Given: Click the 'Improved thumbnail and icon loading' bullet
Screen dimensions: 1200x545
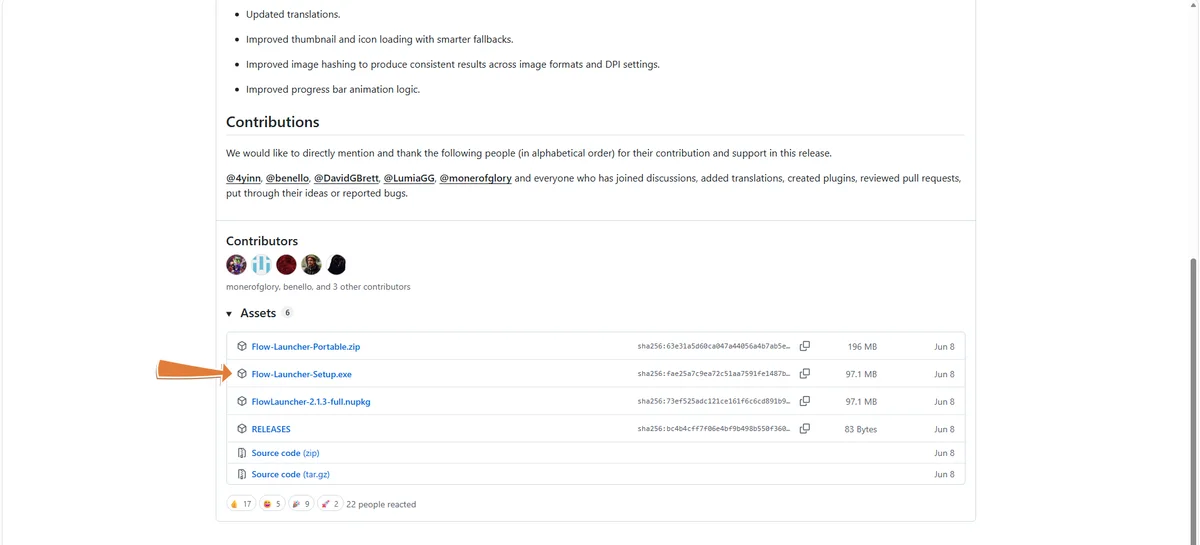Looking at the screenshot, I should click(x=380, y=39).
